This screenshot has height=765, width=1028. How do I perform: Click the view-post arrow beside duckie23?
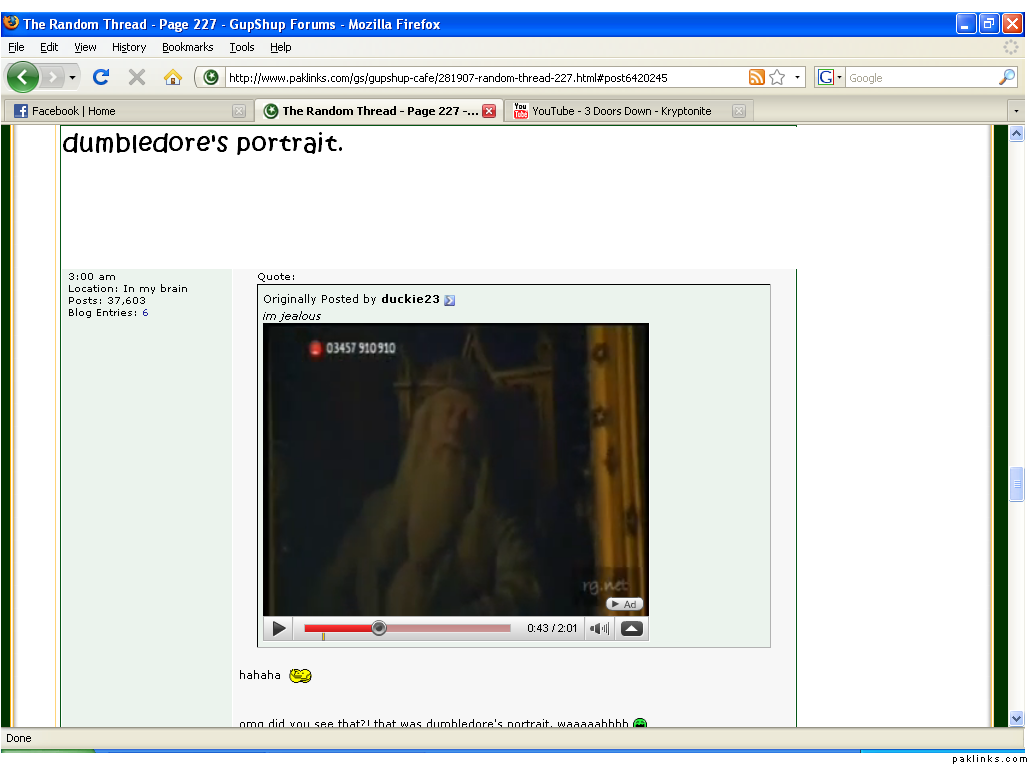pyautogui.click(x=450, y=300)
